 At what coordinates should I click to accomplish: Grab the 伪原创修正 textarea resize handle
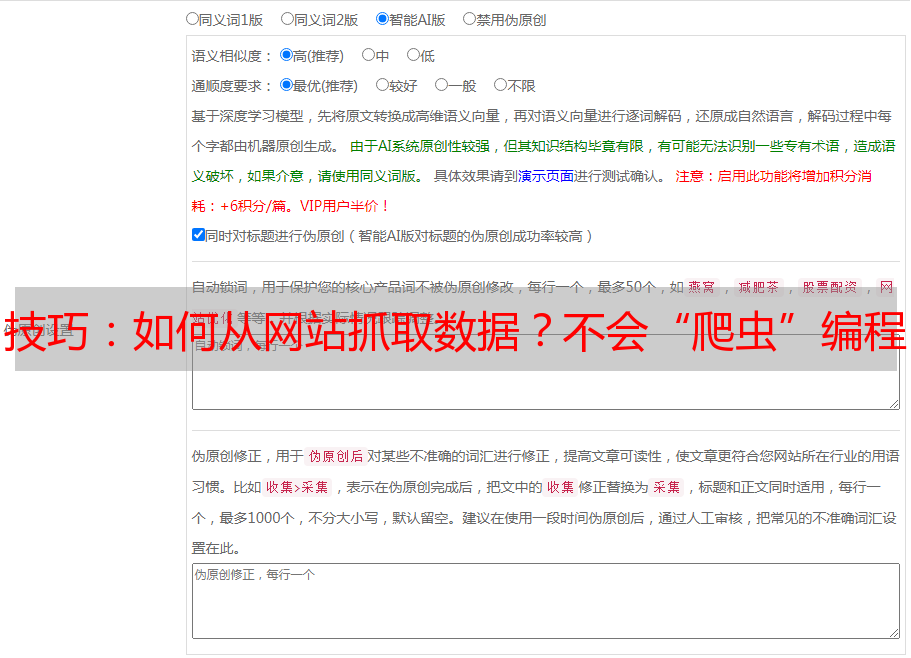(x=894, y=633)
